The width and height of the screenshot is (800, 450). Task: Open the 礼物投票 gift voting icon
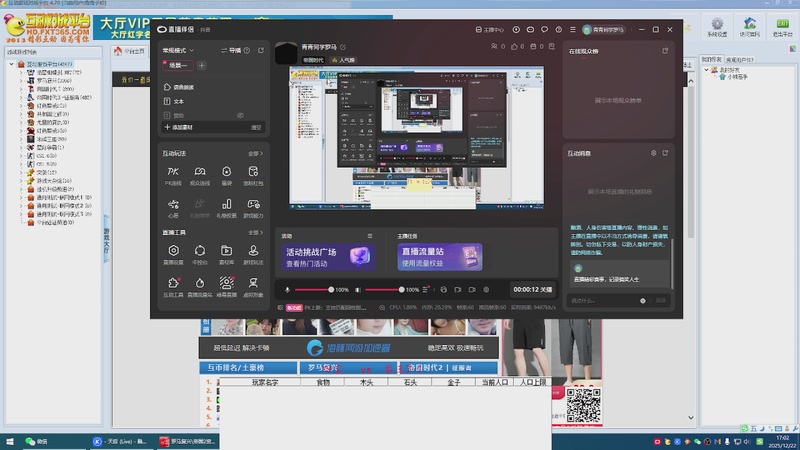click(x=227, y=208)
